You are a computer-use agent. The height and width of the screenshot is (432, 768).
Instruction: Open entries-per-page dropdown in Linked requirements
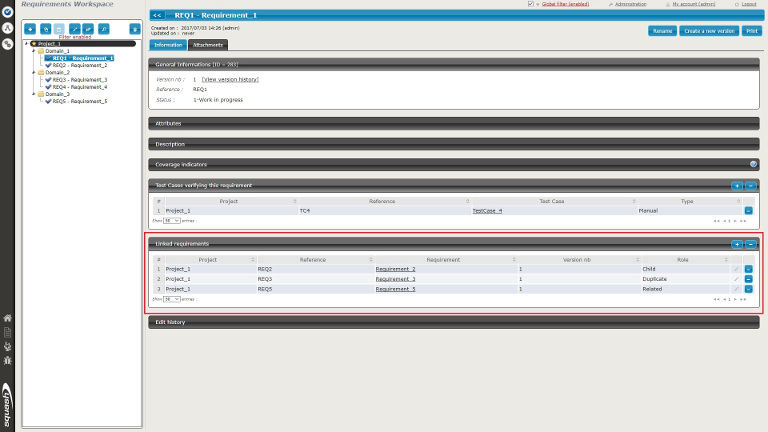click(171, 299)
